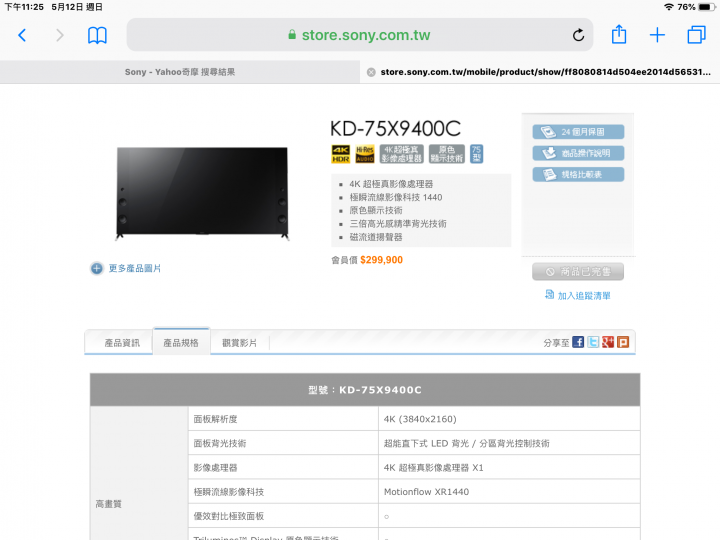Tap the TV product image
Viewport: 720px width, 540px height.
click(x=202, y=193)
